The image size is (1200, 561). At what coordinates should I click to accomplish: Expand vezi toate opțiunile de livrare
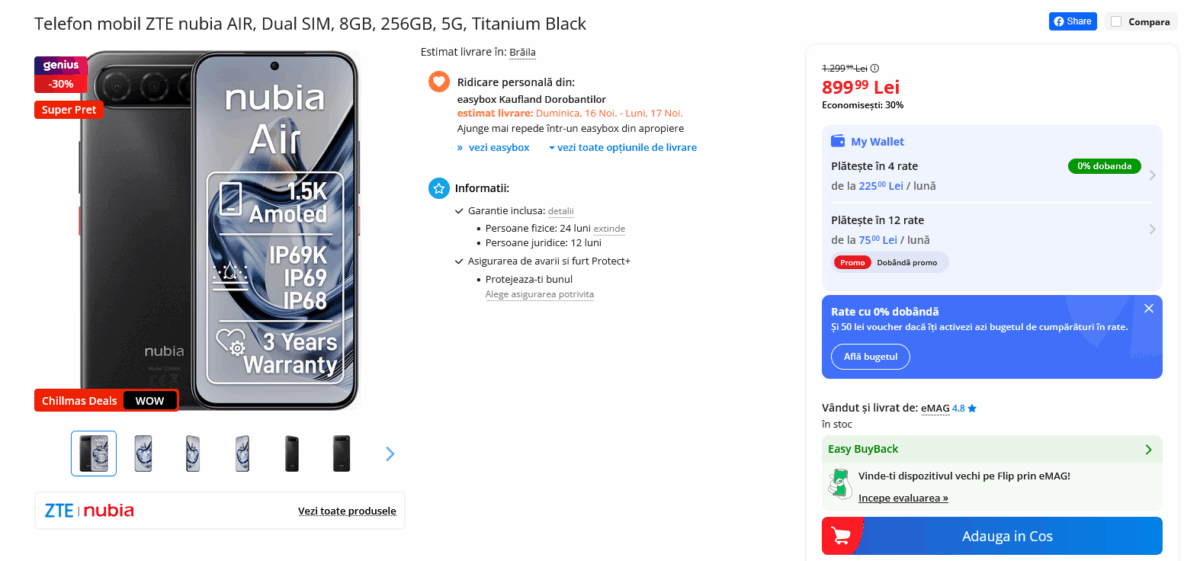622,148
